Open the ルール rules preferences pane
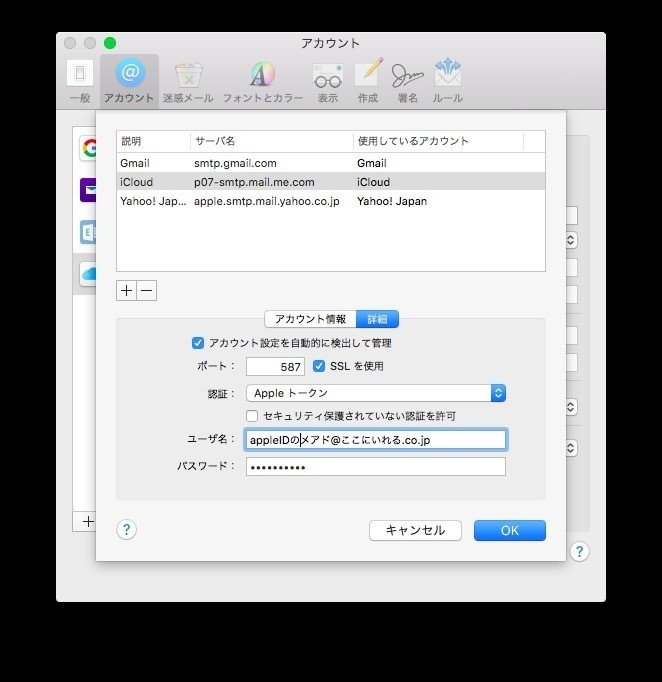This screenshot has width=662, height=682. point(448,81)
